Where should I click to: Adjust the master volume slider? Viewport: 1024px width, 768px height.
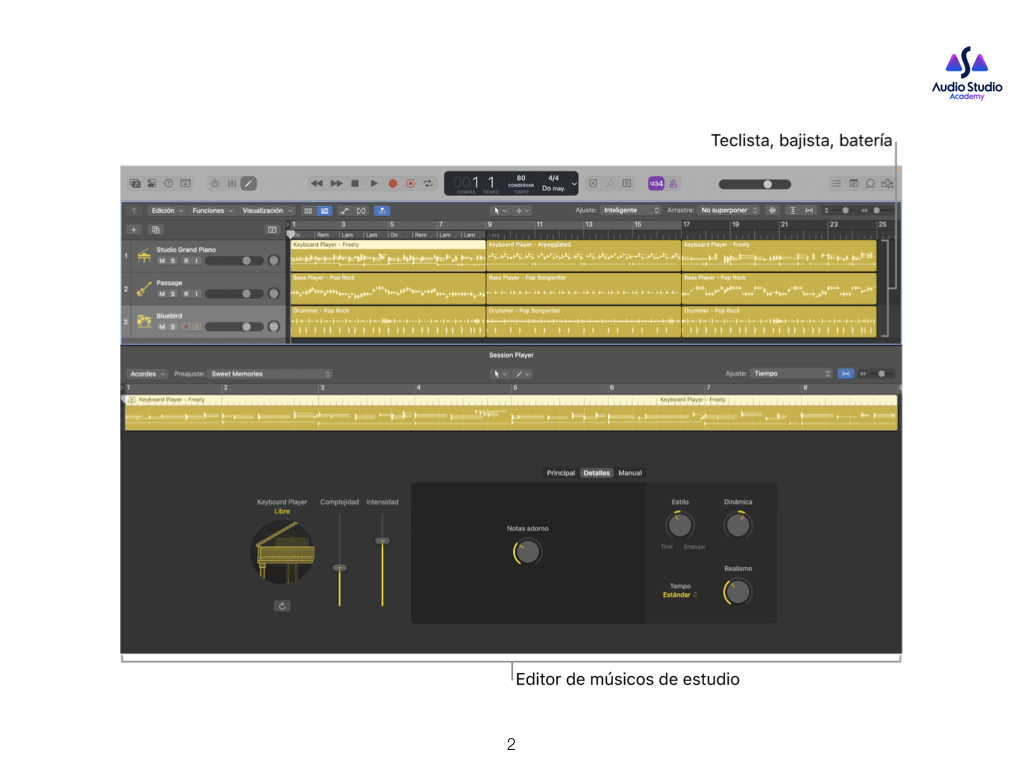click(x=755, y=184)
